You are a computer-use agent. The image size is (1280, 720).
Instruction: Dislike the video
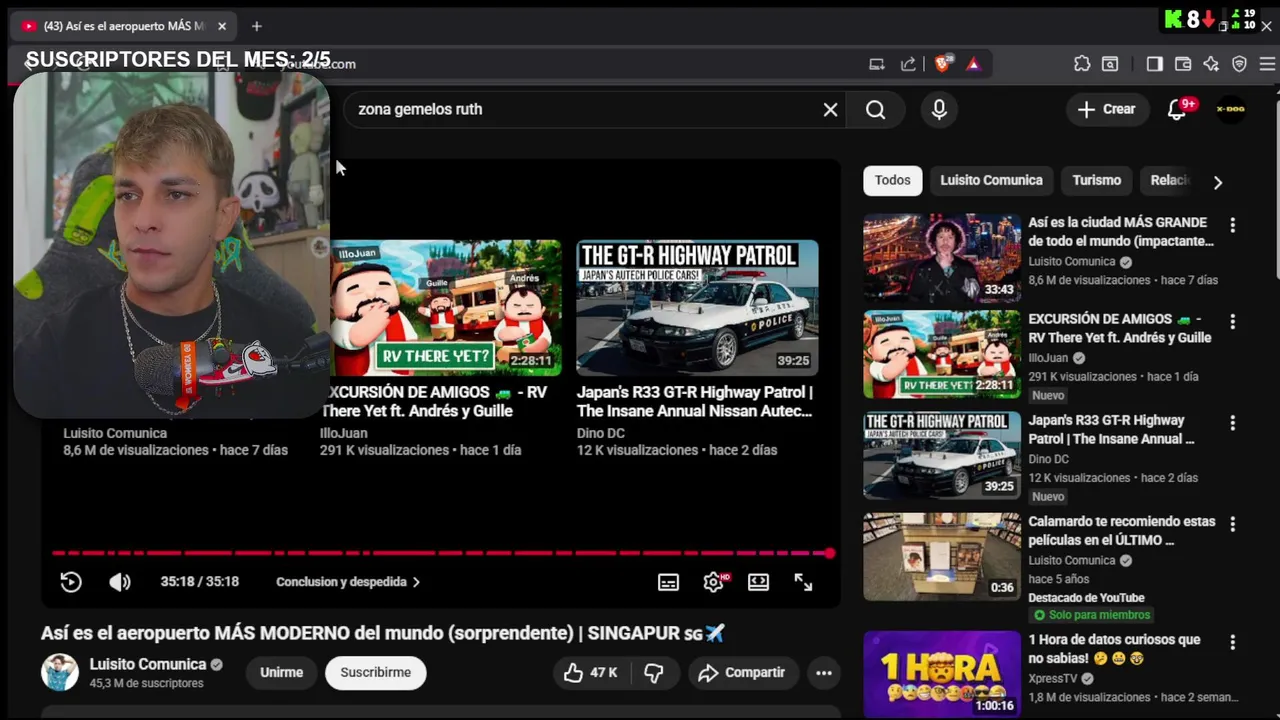[654, 673]
